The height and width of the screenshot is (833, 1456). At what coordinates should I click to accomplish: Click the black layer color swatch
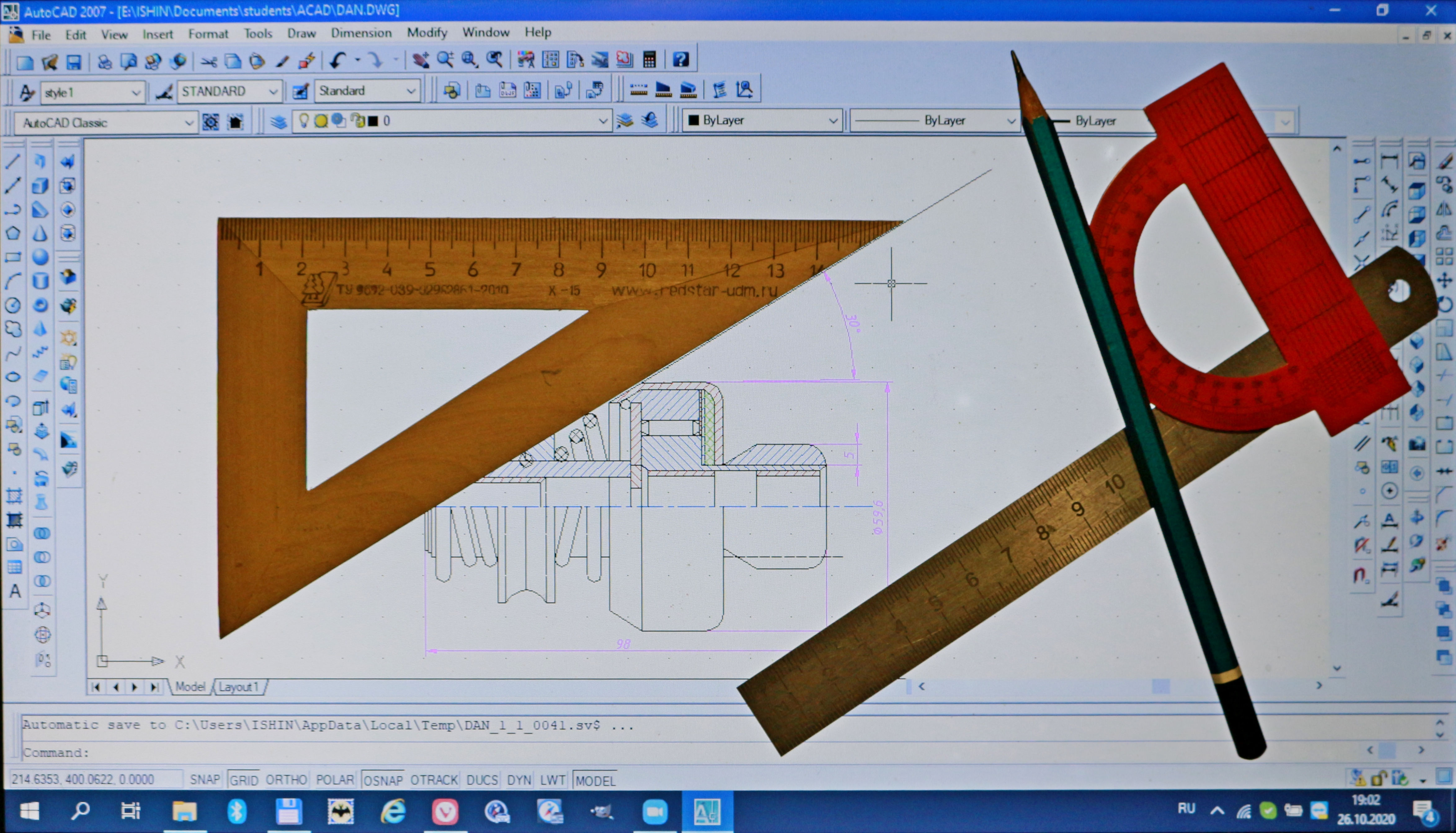point(373,121)
